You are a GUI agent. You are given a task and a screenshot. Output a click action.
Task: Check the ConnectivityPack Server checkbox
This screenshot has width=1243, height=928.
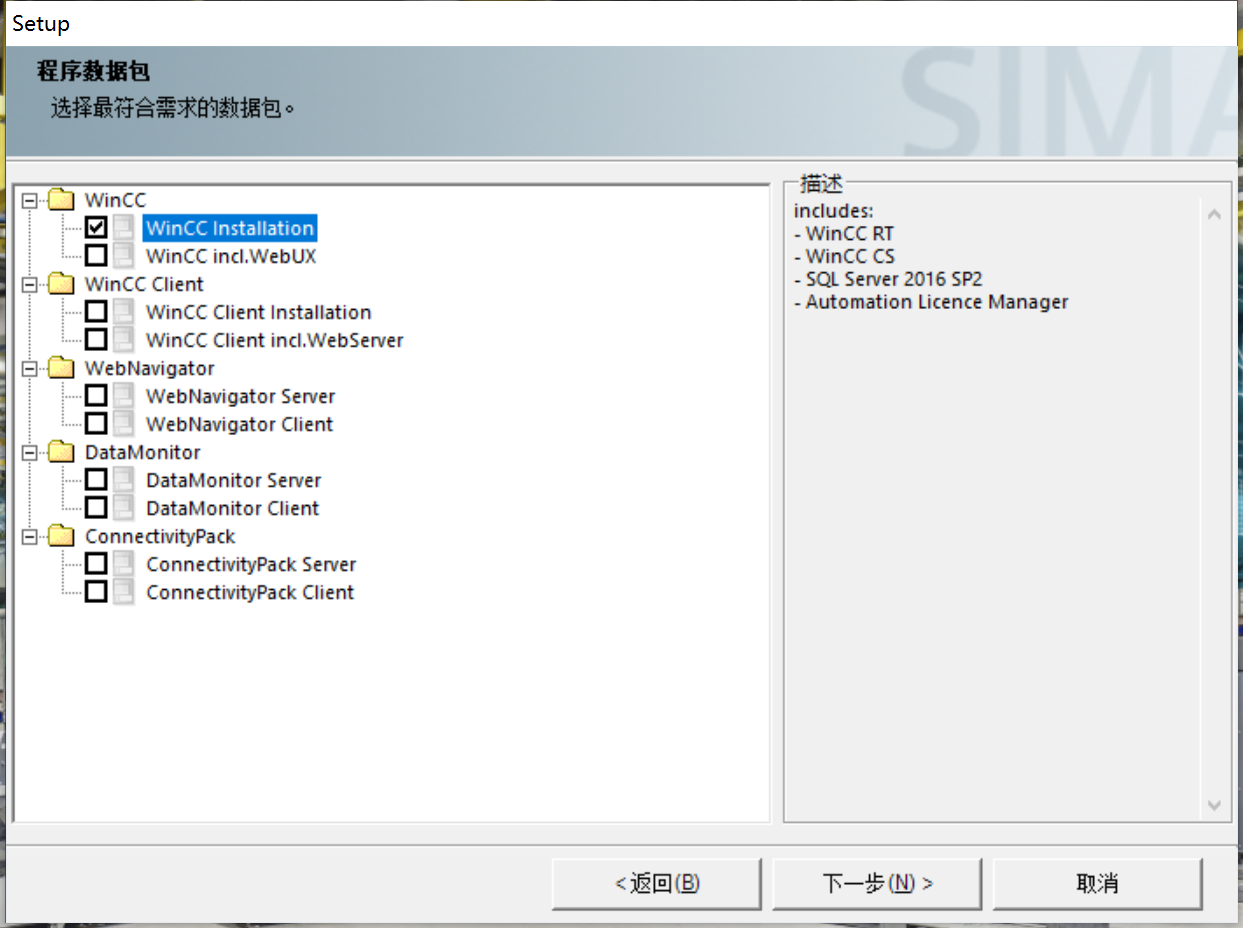tap(96, 564)
